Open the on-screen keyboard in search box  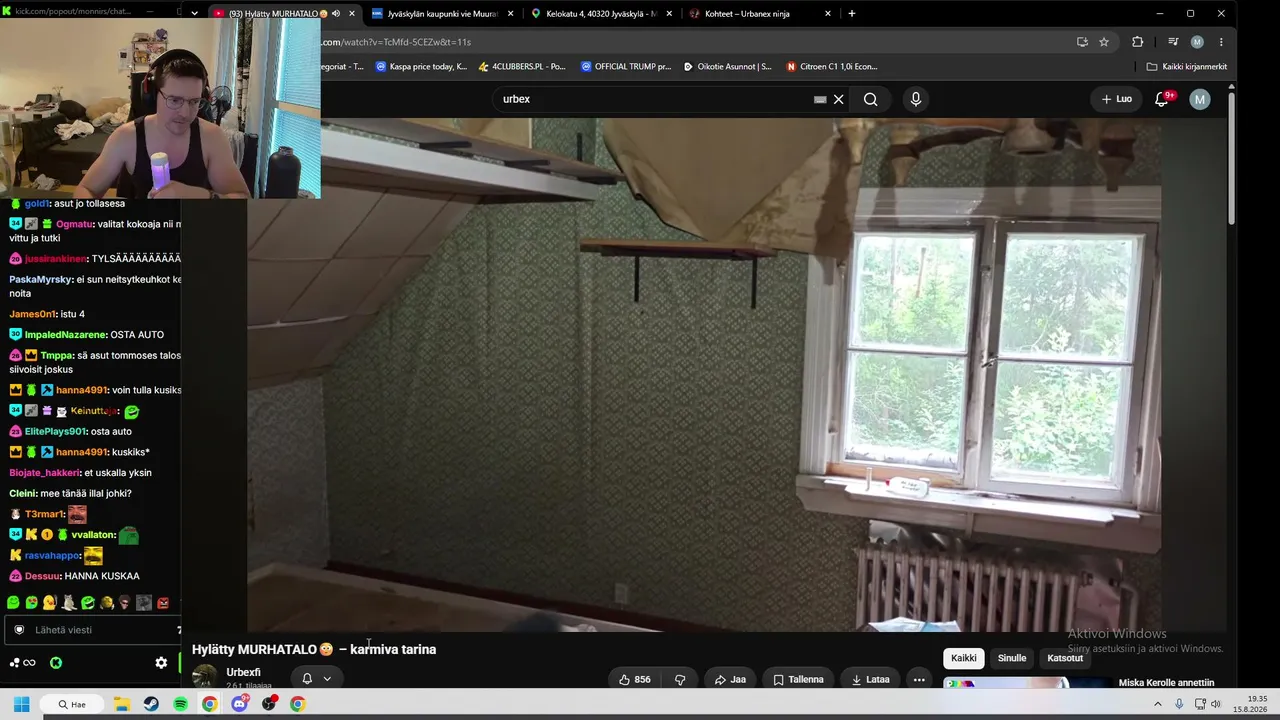point(820,99)
